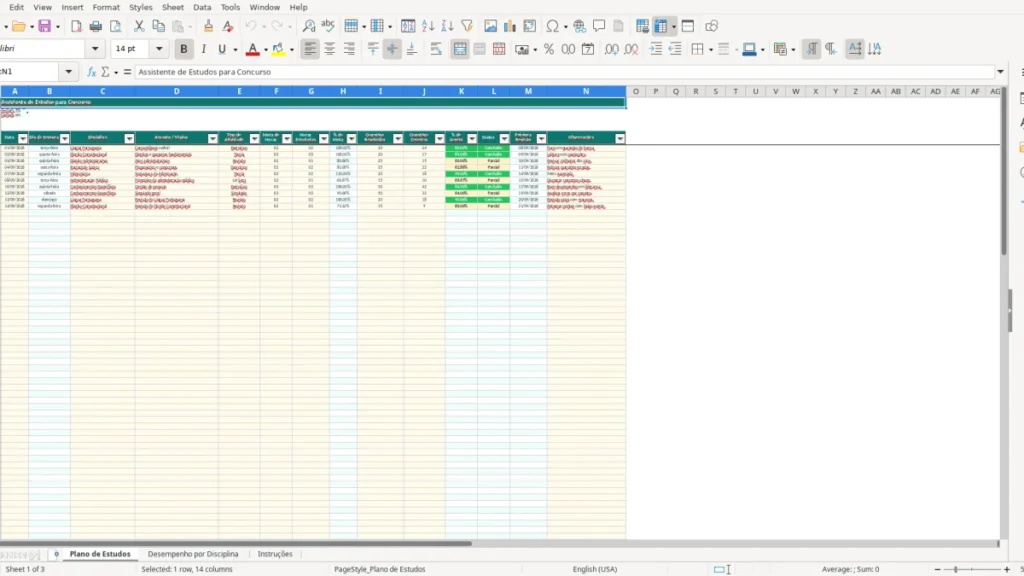The image size is (1024, 576).
Task: Apply yellow background highlight color
Action: [279, 49]
